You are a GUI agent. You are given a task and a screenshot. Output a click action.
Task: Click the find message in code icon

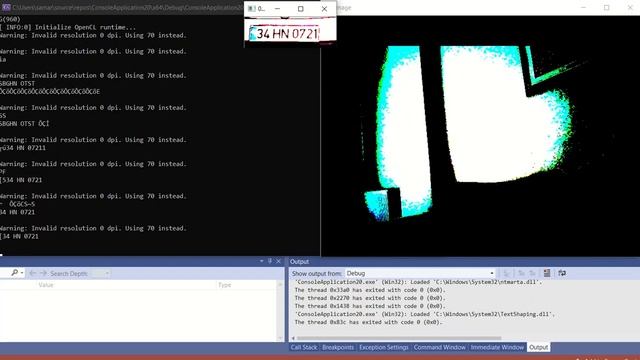pyautogui.click(x=506, y=273)
